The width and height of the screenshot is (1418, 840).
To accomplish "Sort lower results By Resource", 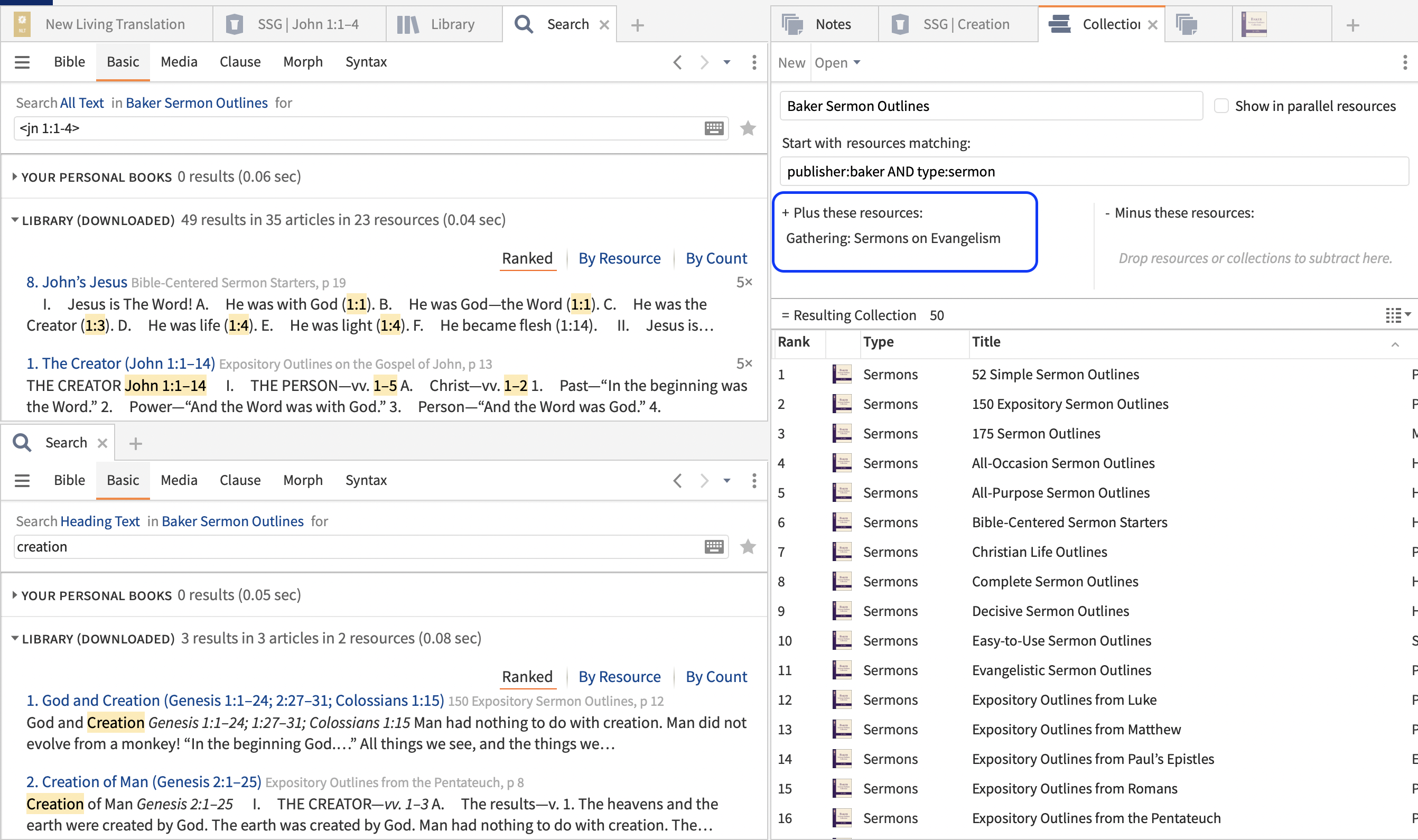I will point(619,676).
